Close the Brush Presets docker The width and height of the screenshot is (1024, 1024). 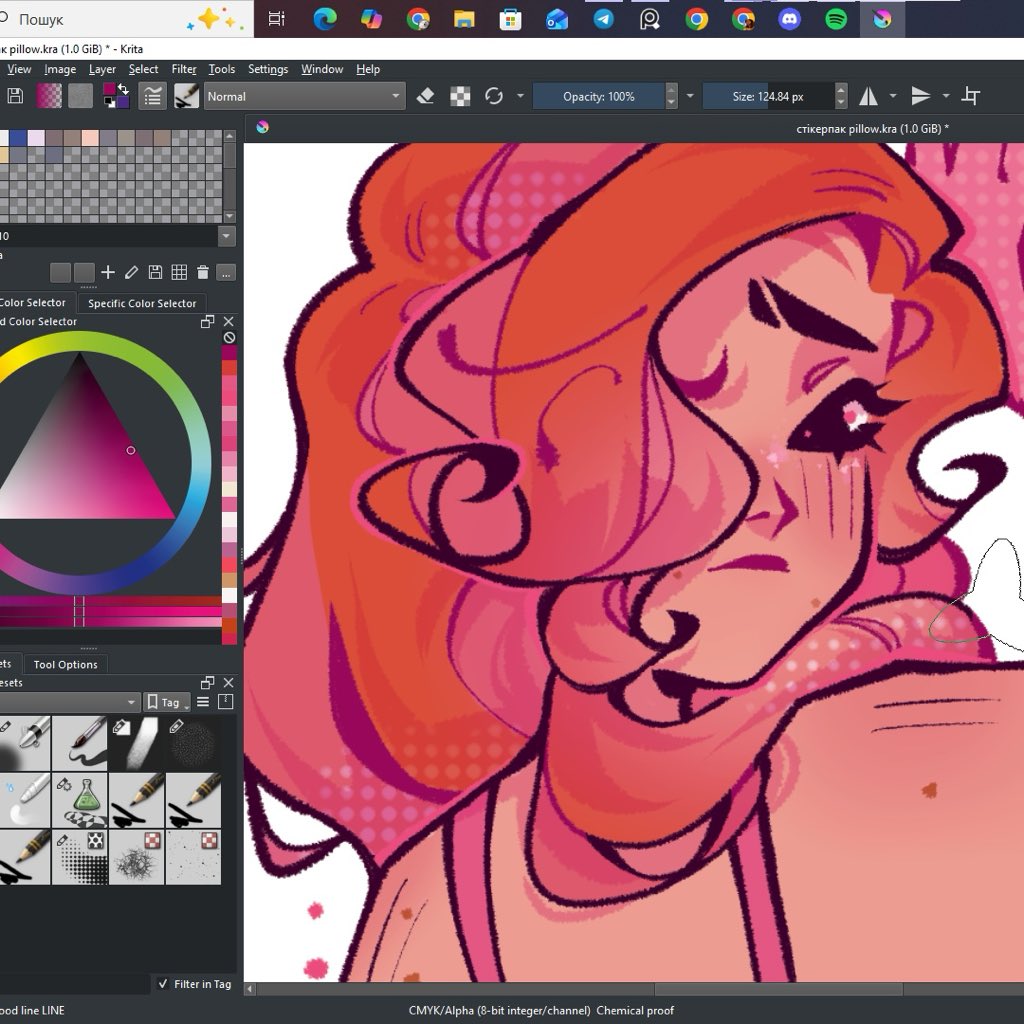tap(229, 682)
